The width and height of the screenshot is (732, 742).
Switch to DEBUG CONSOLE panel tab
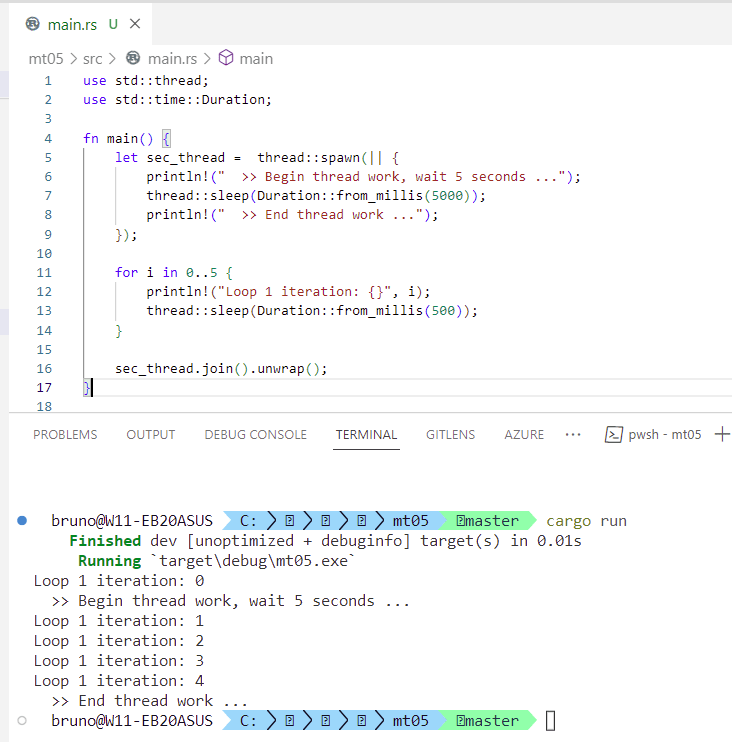click(256, 434)
